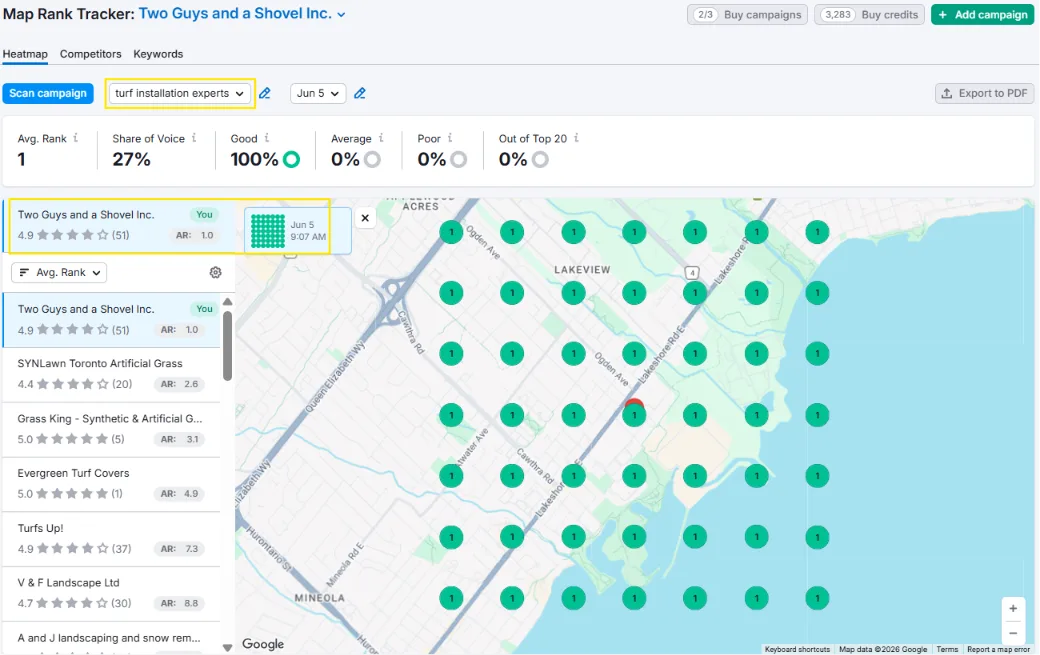1040x655 pixels.
Task: Click the Buy campaigns button
Action: pyautogui.click(x=747, y=15)
